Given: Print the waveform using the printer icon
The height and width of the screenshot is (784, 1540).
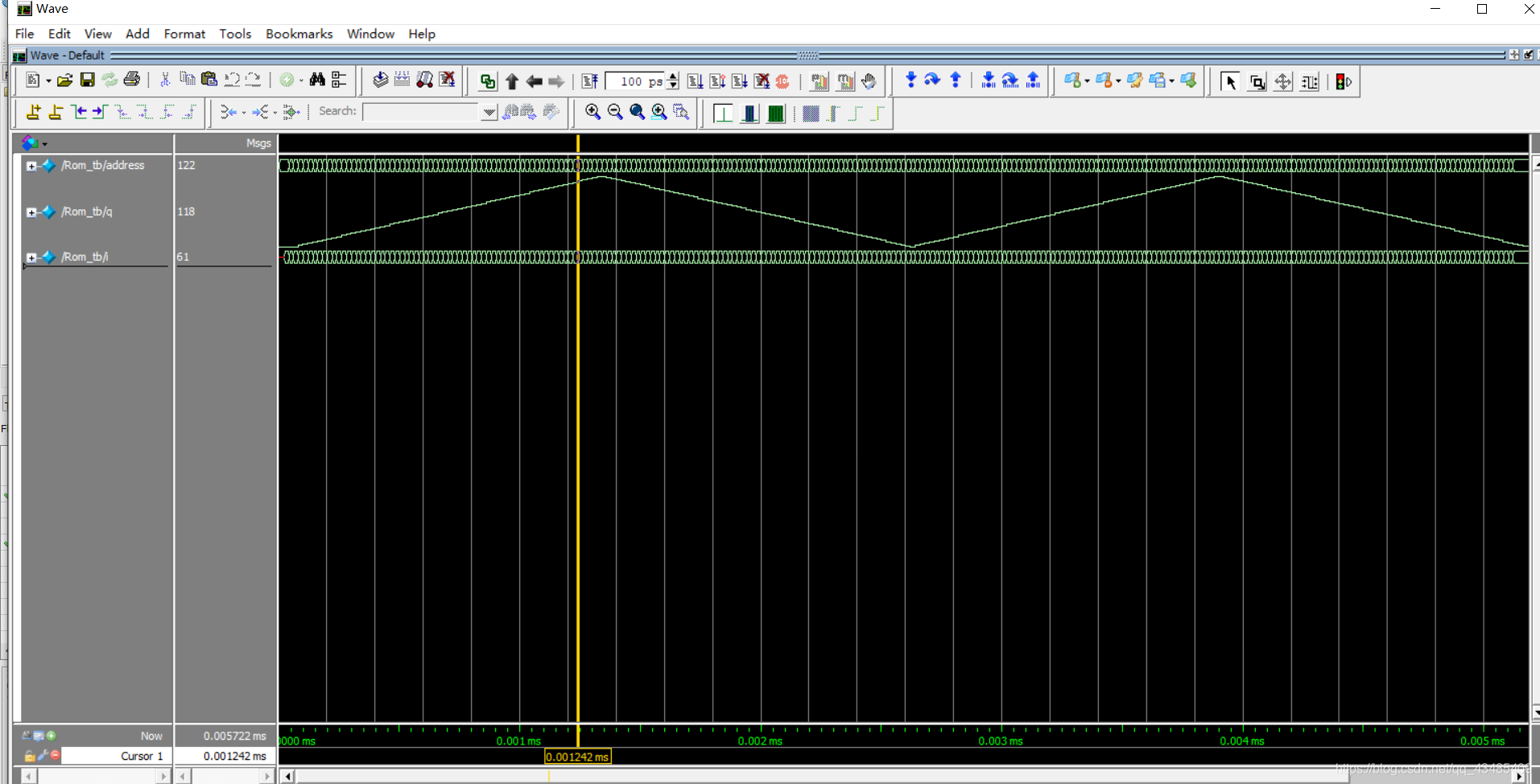Looking at the screenshot, I should coord(132,80).
